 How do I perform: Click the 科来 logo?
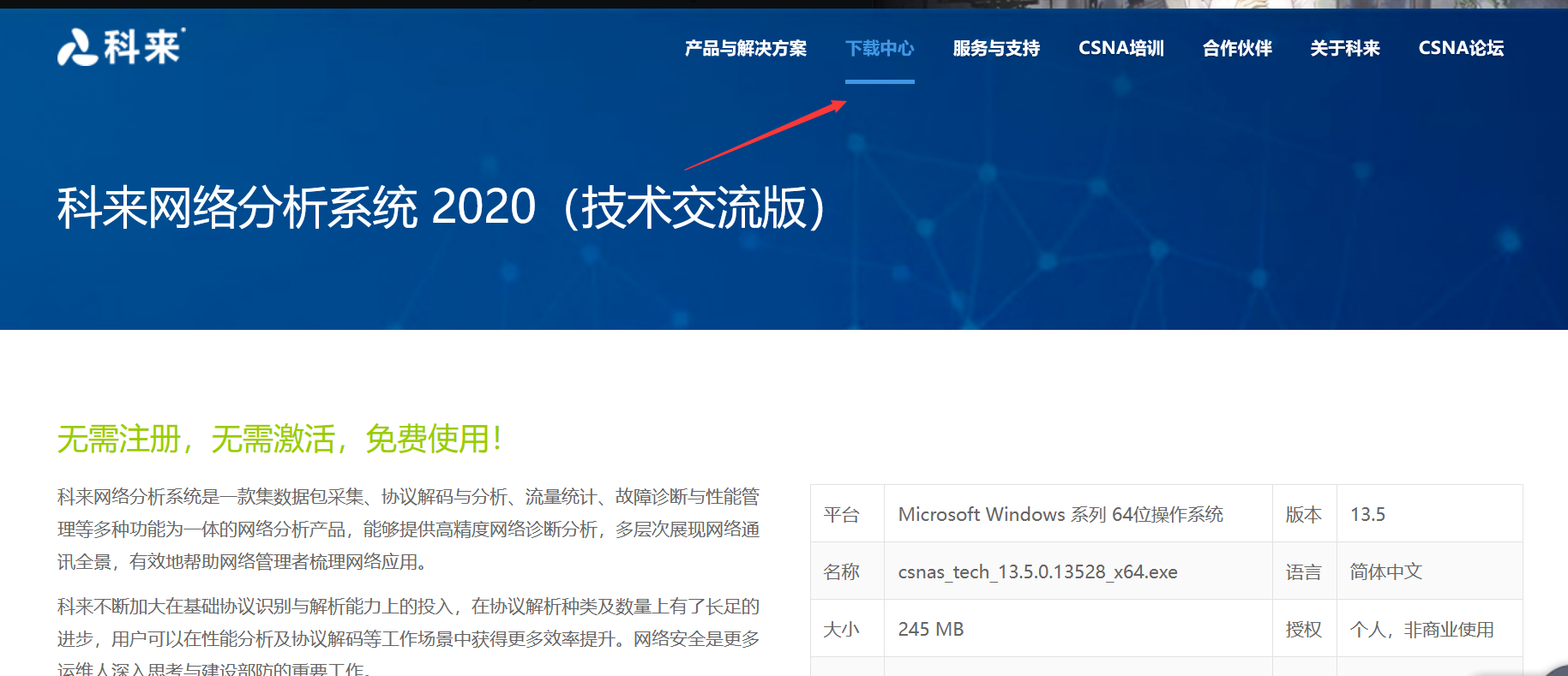[x=121, y=46]
